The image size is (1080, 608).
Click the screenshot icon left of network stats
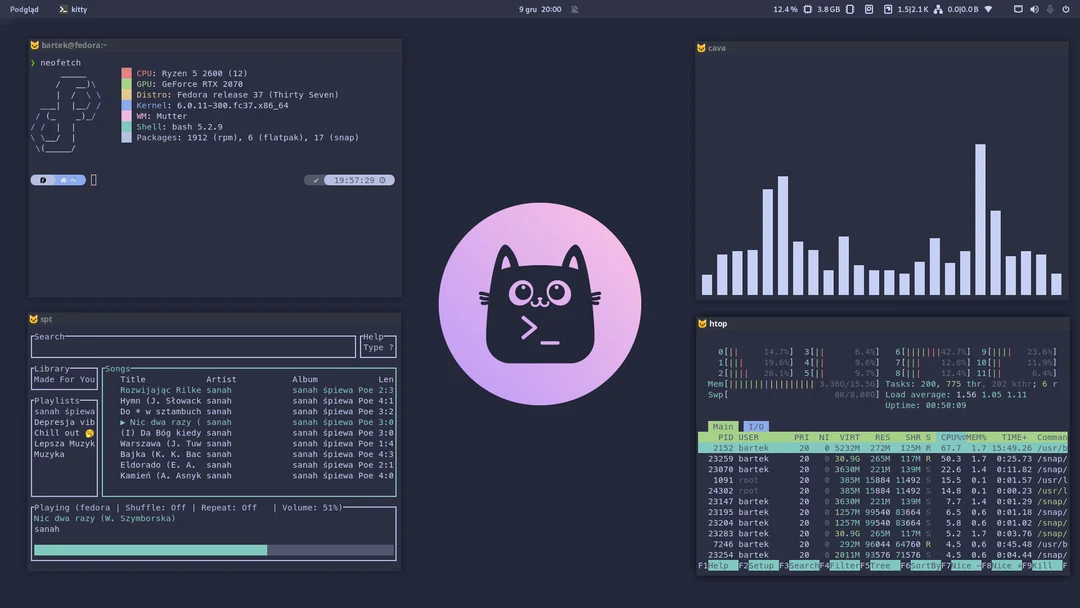869,9
